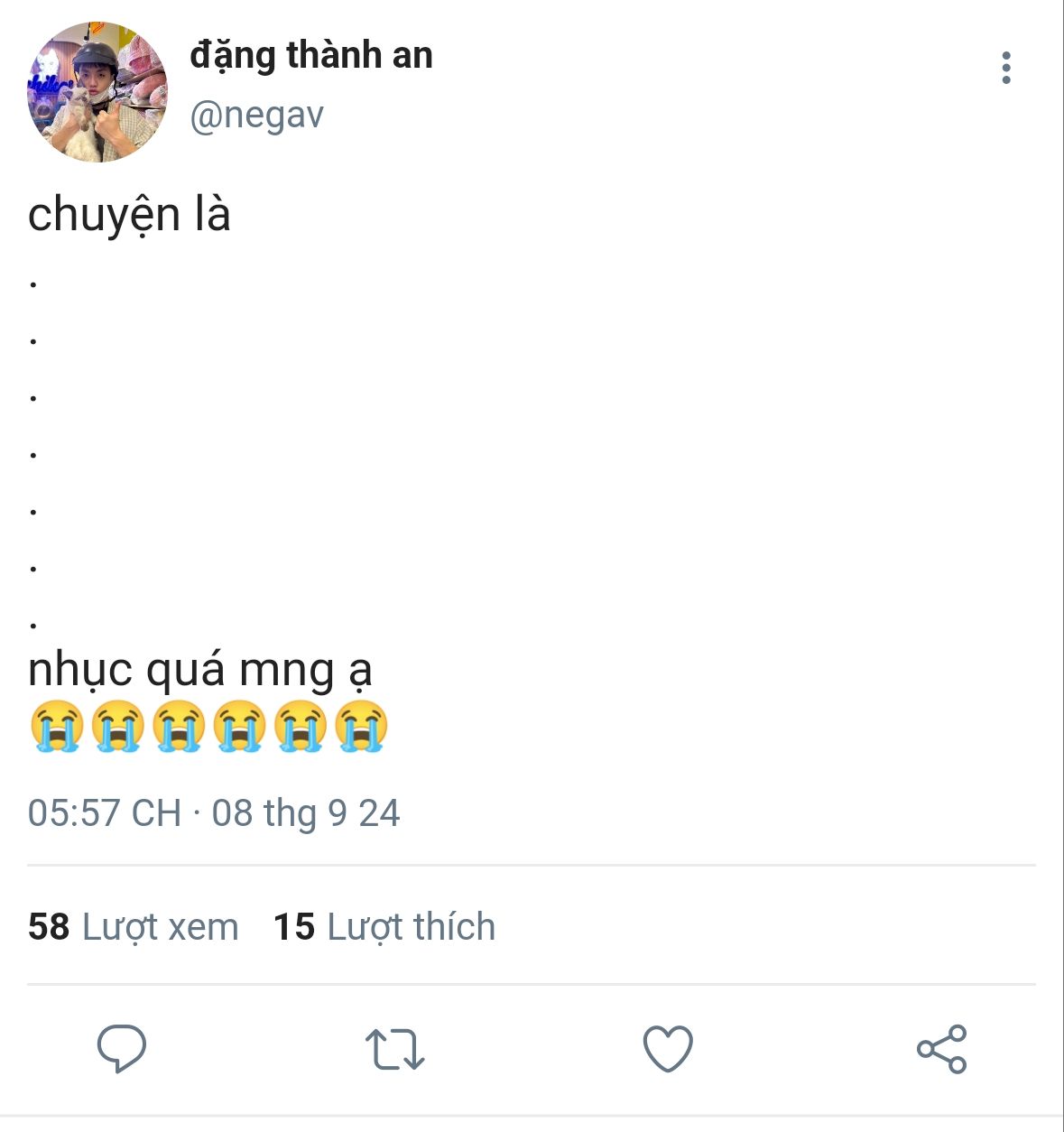The height and width of the screenshot is (1132, 1064).
Task: Click the last crying emoji in row
Action: (361, 727)
